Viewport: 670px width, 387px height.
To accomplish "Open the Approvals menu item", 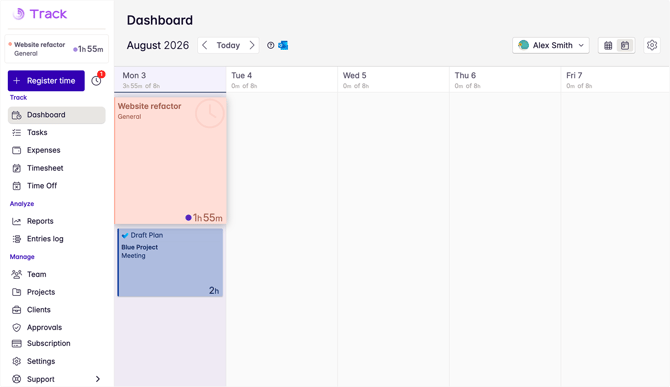I will (56, 328).
